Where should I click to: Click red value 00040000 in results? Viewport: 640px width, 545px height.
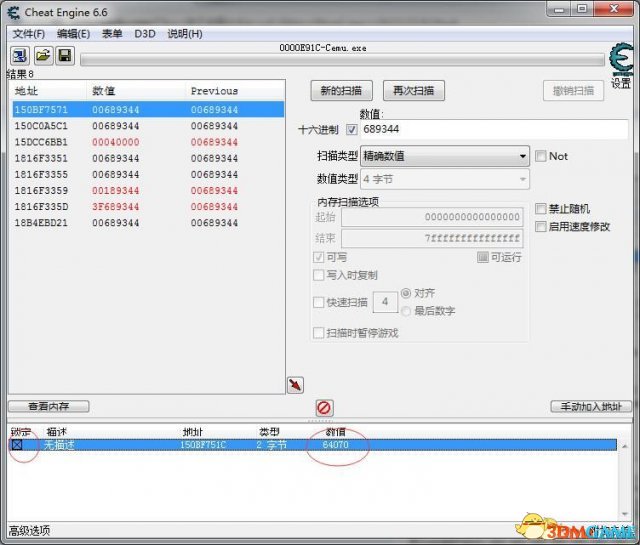coord(116,142)
